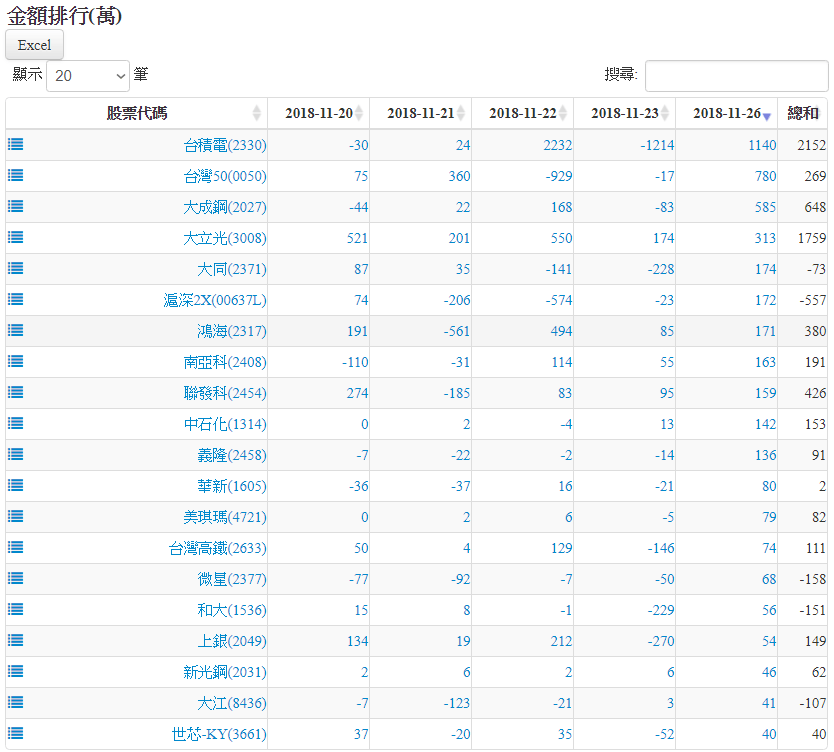Sort table by the 2018-11-26 column
834x752 pixels.
[726, 113]
